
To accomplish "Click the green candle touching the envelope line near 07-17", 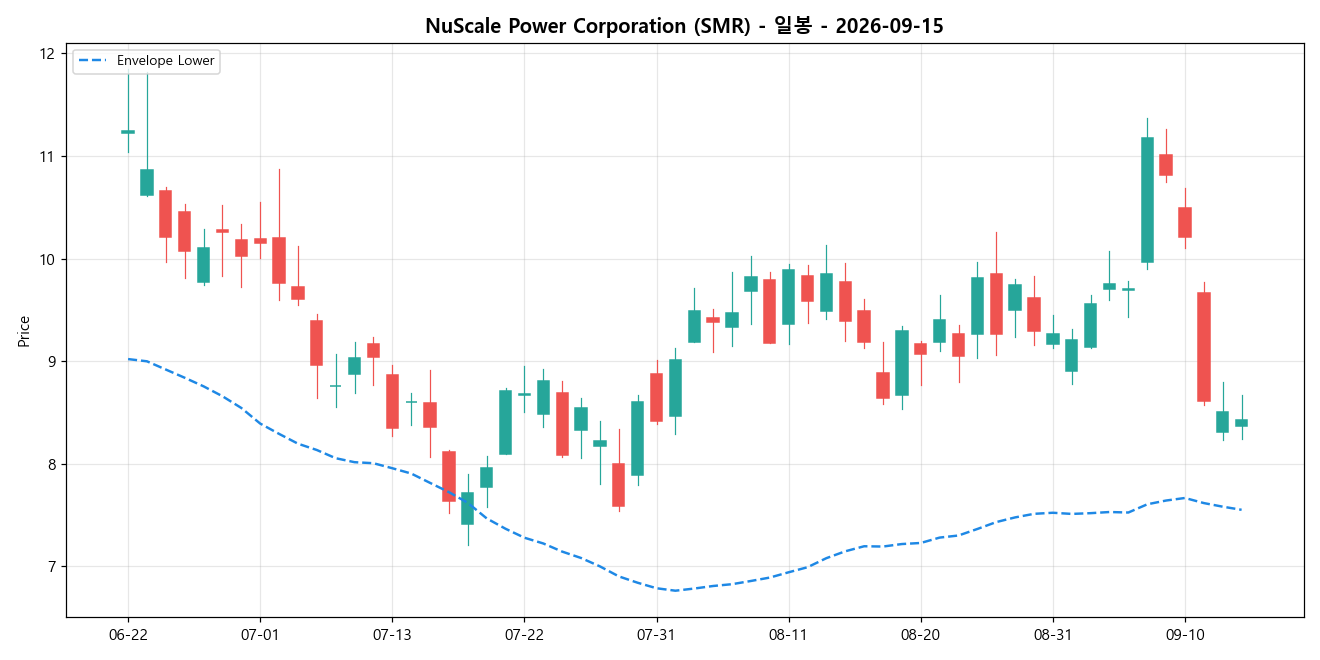I will [x=467, y=508].
